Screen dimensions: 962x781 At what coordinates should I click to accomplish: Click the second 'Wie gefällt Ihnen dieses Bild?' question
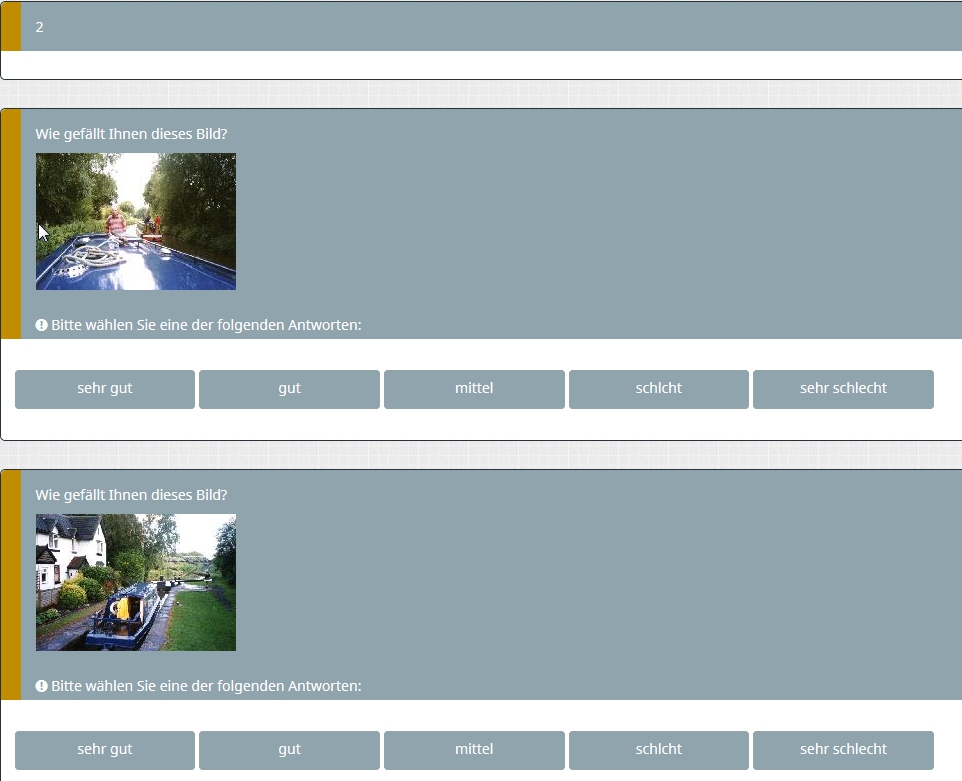(x=131, y=495)
